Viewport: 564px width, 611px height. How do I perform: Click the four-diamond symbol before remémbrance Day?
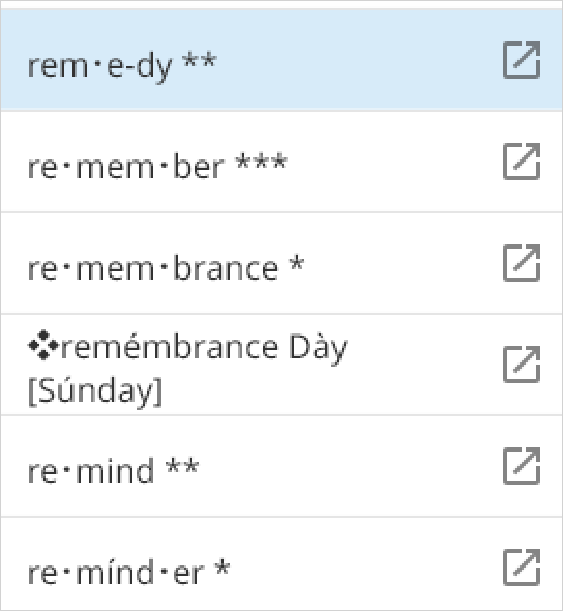tap(43, 344)
